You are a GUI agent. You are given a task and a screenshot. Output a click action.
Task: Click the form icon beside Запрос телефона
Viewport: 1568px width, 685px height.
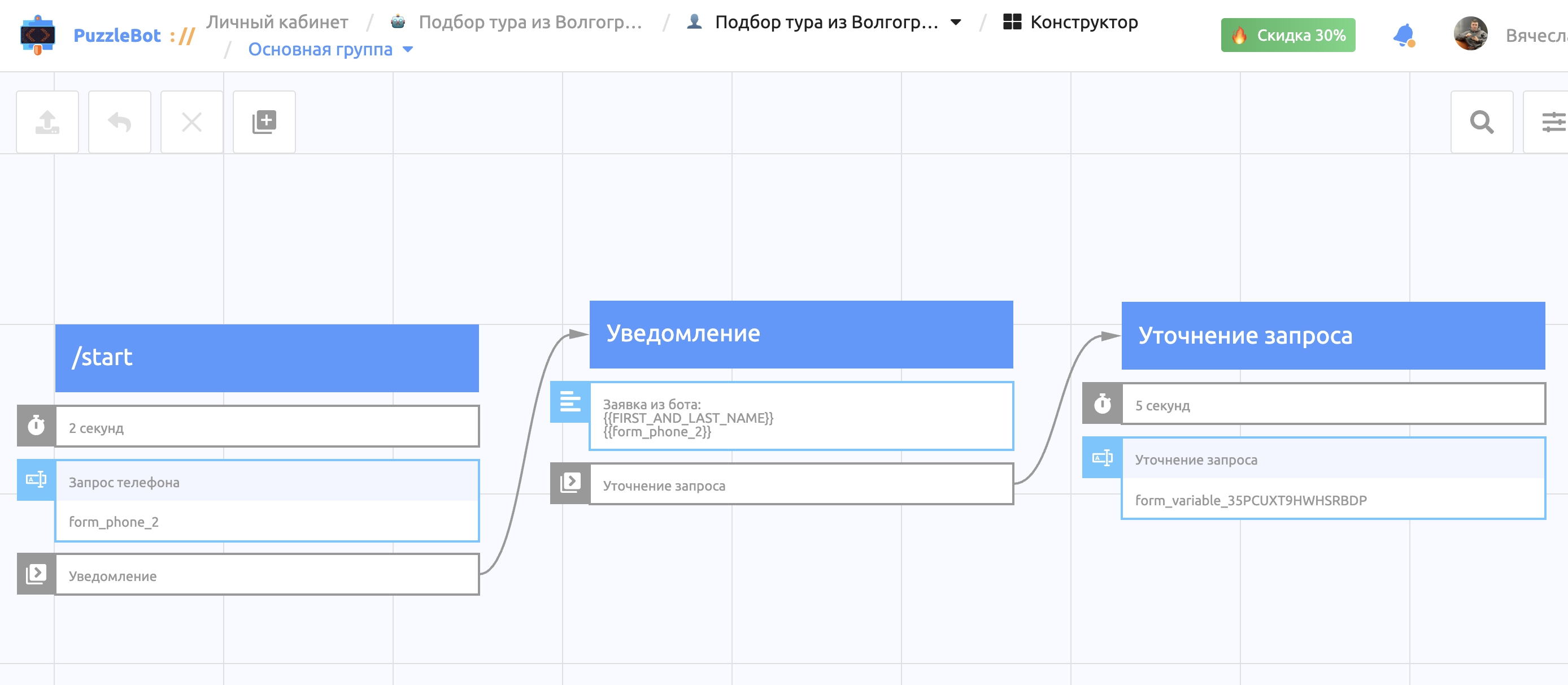(x=37, y=480)
